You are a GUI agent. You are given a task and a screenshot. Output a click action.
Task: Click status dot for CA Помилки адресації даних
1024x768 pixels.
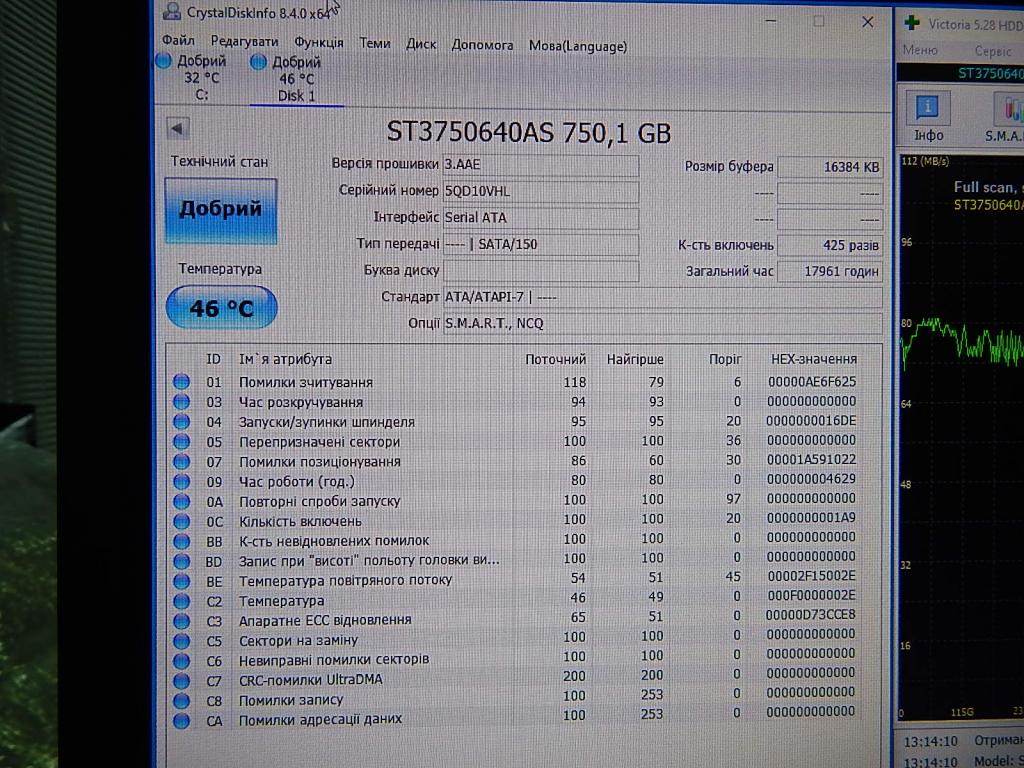(182, 720)
